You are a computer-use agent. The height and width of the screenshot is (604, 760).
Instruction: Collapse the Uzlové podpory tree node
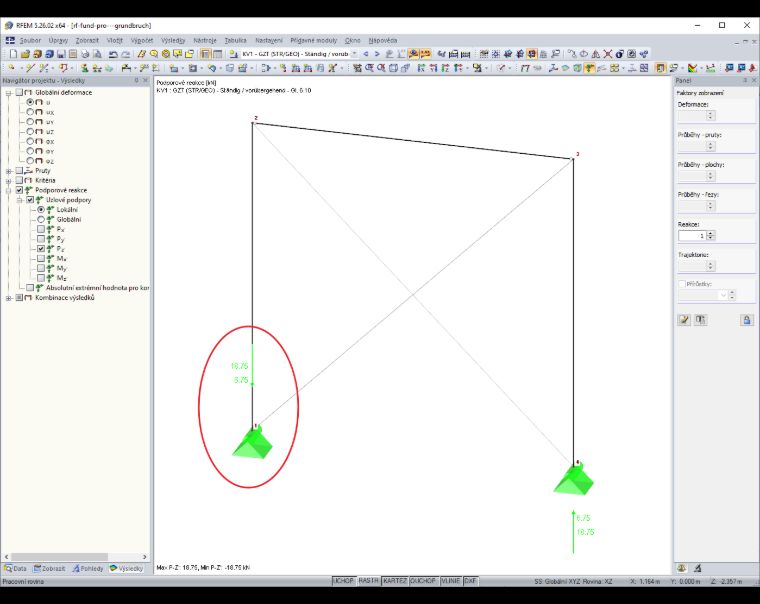(19, 200)
